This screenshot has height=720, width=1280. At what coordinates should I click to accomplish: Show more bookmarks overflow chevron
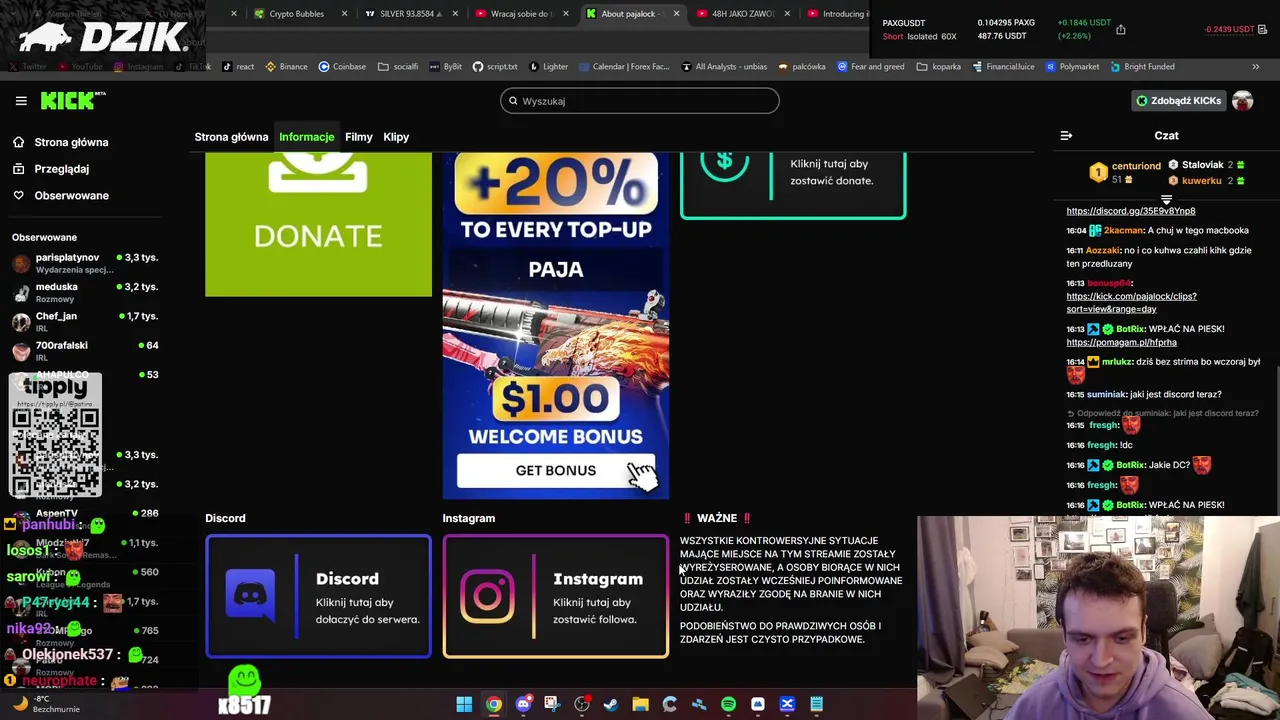(x=1255, y=67)
